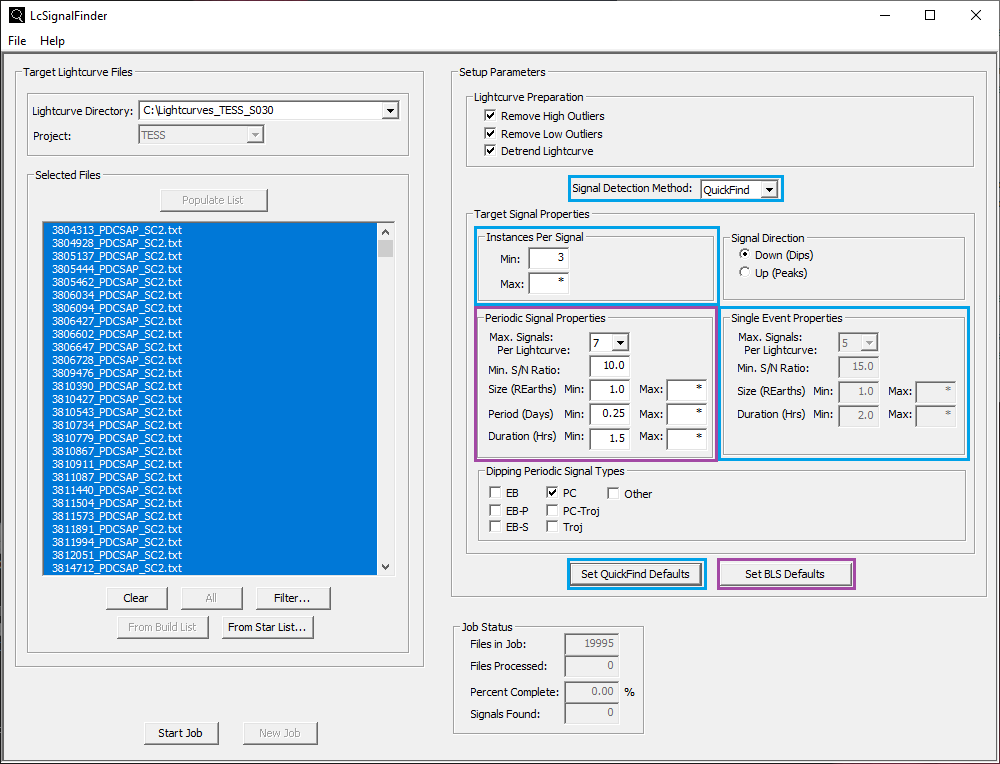This screenshot has width=1000, height=764.
Task: Uncheck Remove High Outliers checkbox
Action: click(x=490, y=116)
